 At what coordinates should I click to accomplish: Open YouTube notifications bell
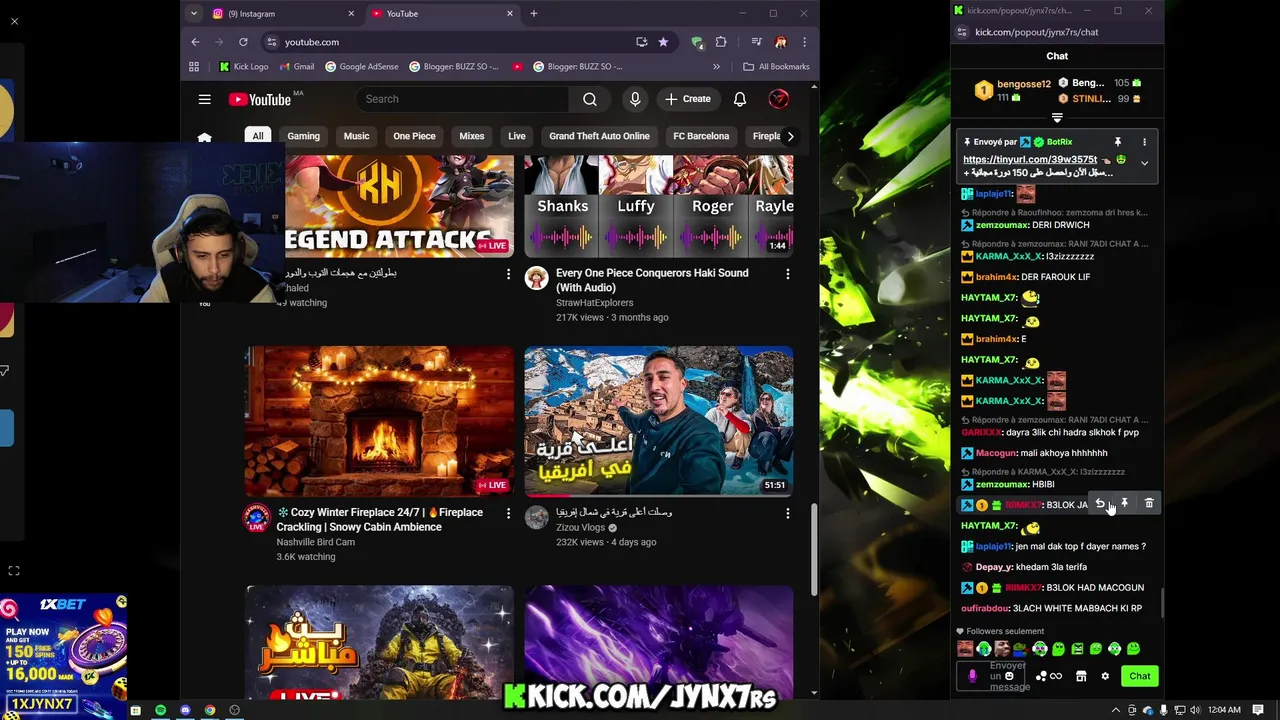pos(740,99)
